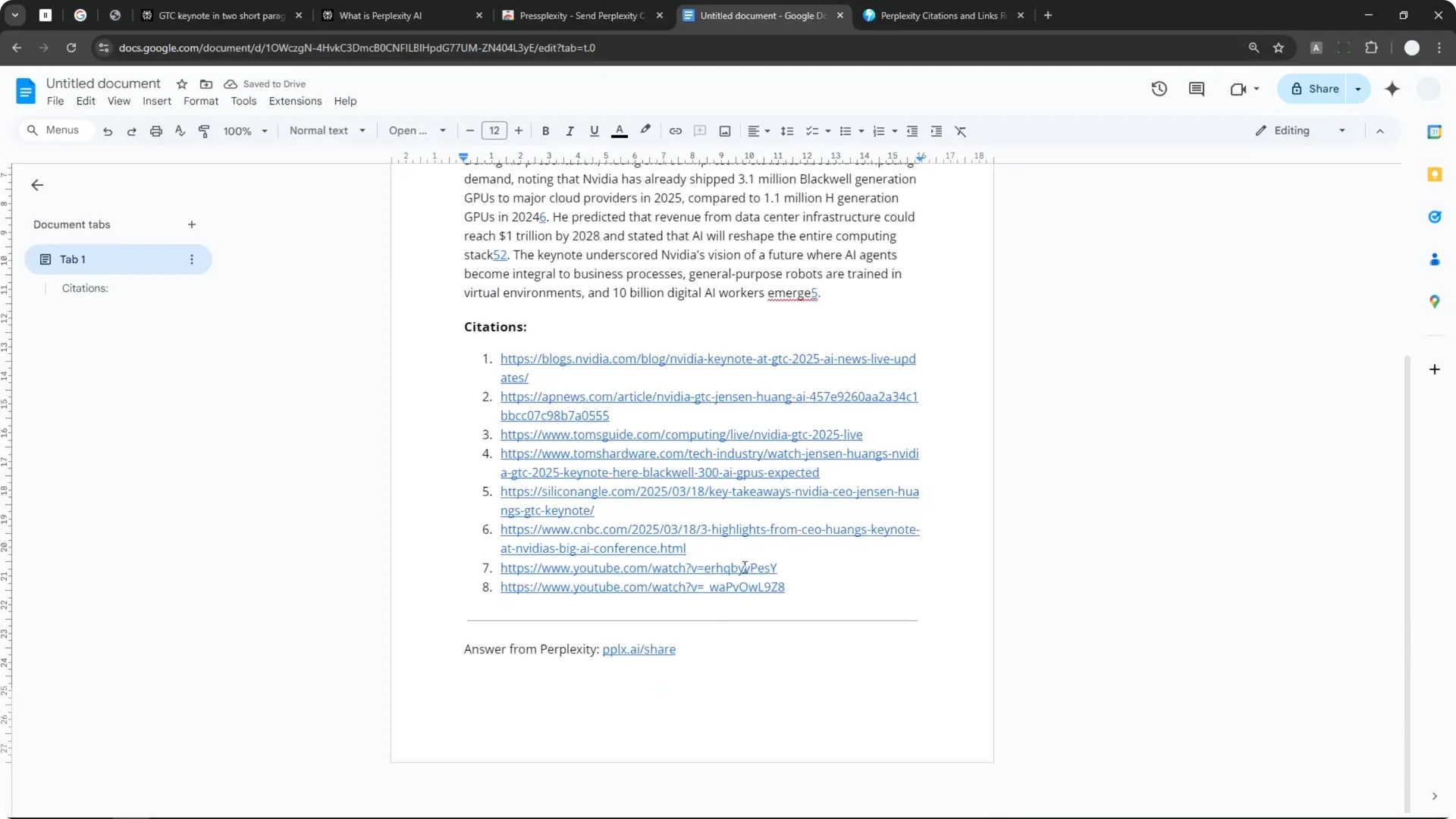1456x819 pixels.
Task: Open the pplx.ai/share link
Action: 639,649
